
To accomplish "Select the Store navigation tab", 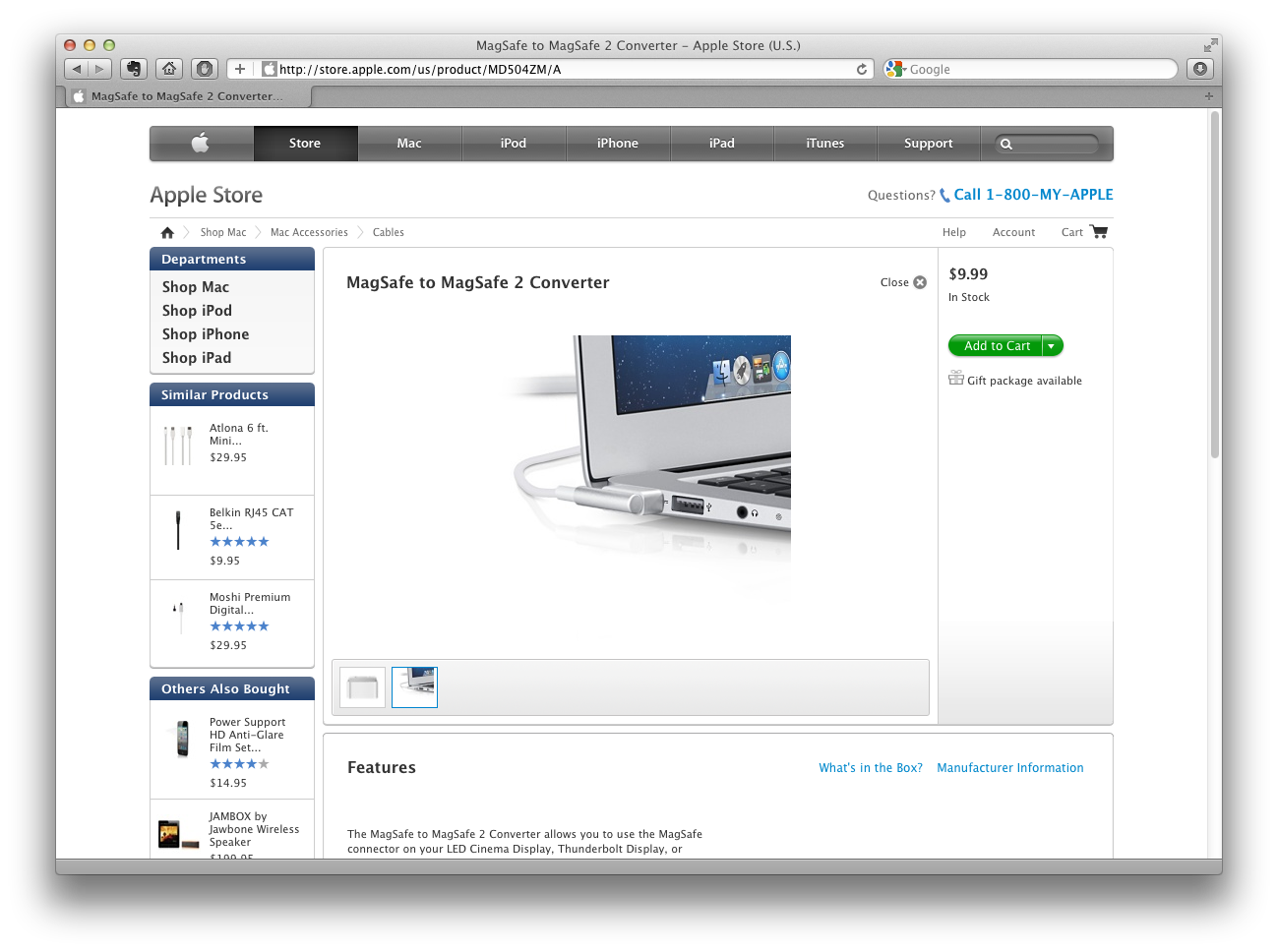I will (x=305, y=143).
